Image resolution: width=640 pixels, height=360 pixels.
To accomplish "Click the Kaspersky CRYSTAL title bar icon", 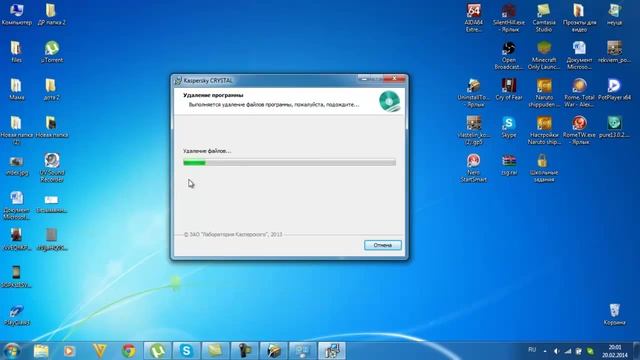I will click(x=178, y=81).
